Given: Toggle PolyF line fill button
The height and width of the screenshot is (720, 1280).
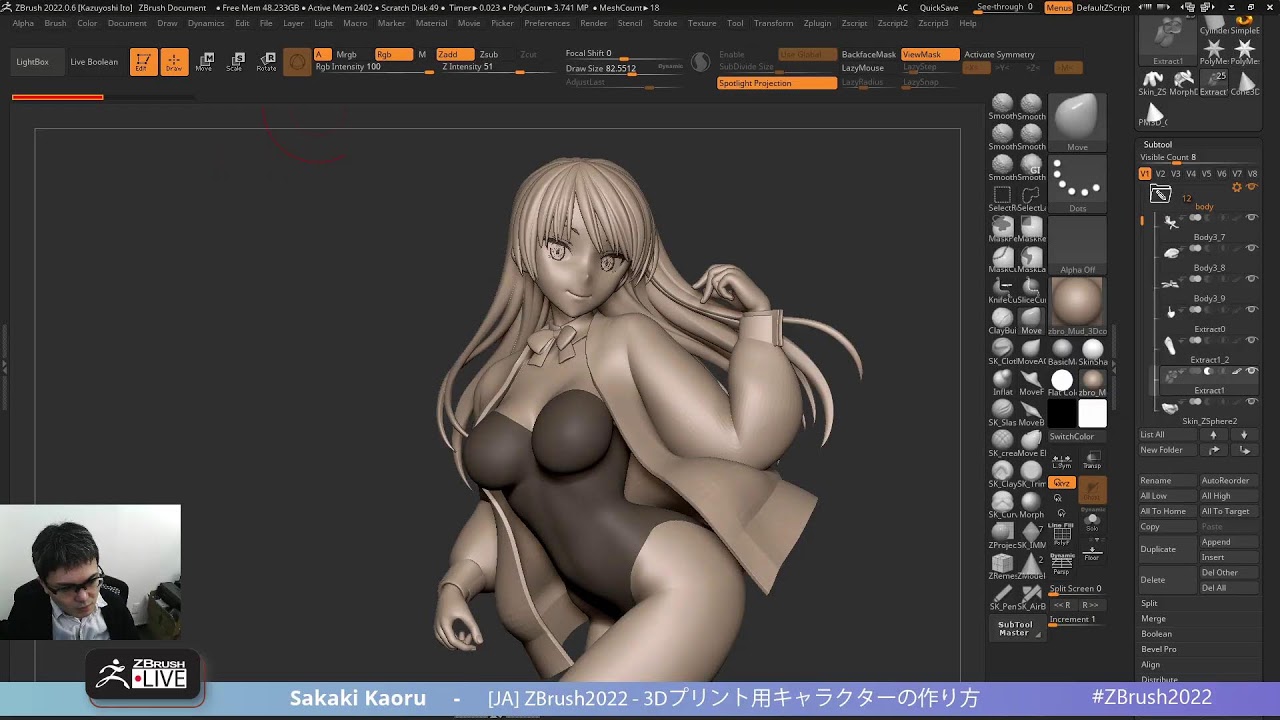Looking at the screenshot, I should (1062, 534).
